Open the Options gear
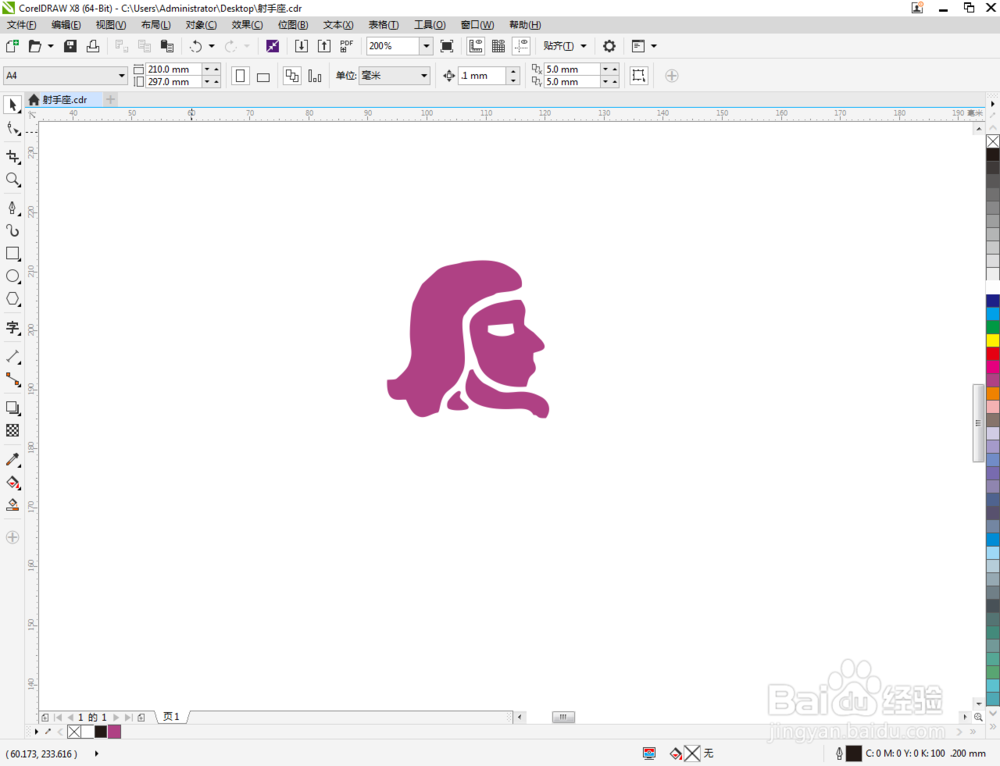 point(609,46)
